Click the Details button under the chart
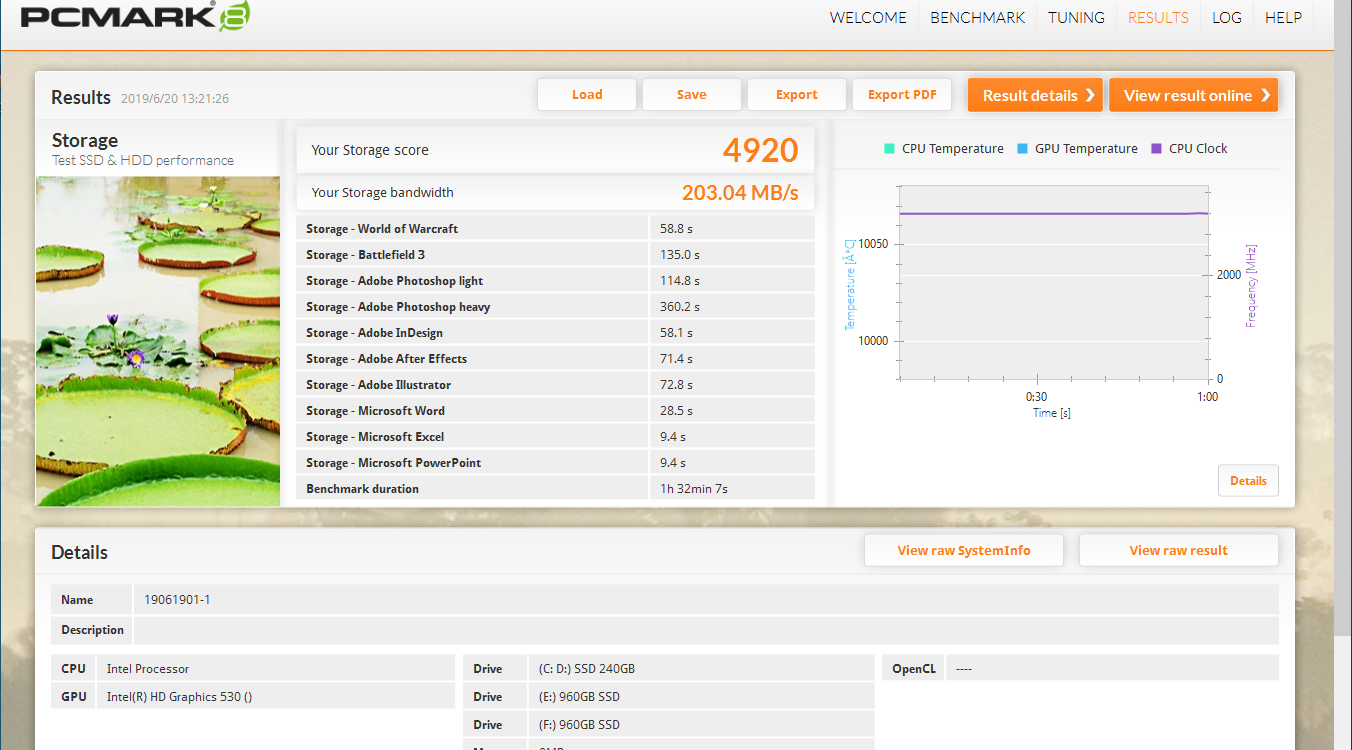This screenshot has width=1352, height=750. pos(1248,481)
